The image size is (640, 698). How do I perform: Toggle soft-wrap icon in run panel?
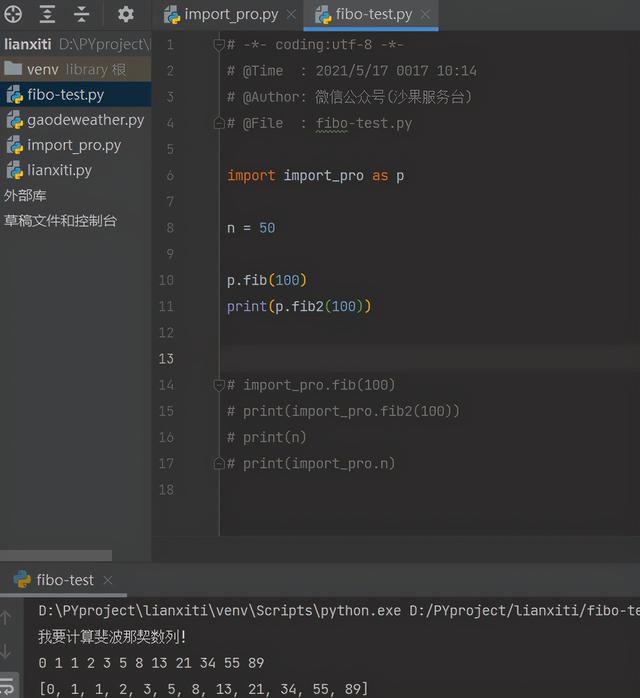tap(7, 686)
